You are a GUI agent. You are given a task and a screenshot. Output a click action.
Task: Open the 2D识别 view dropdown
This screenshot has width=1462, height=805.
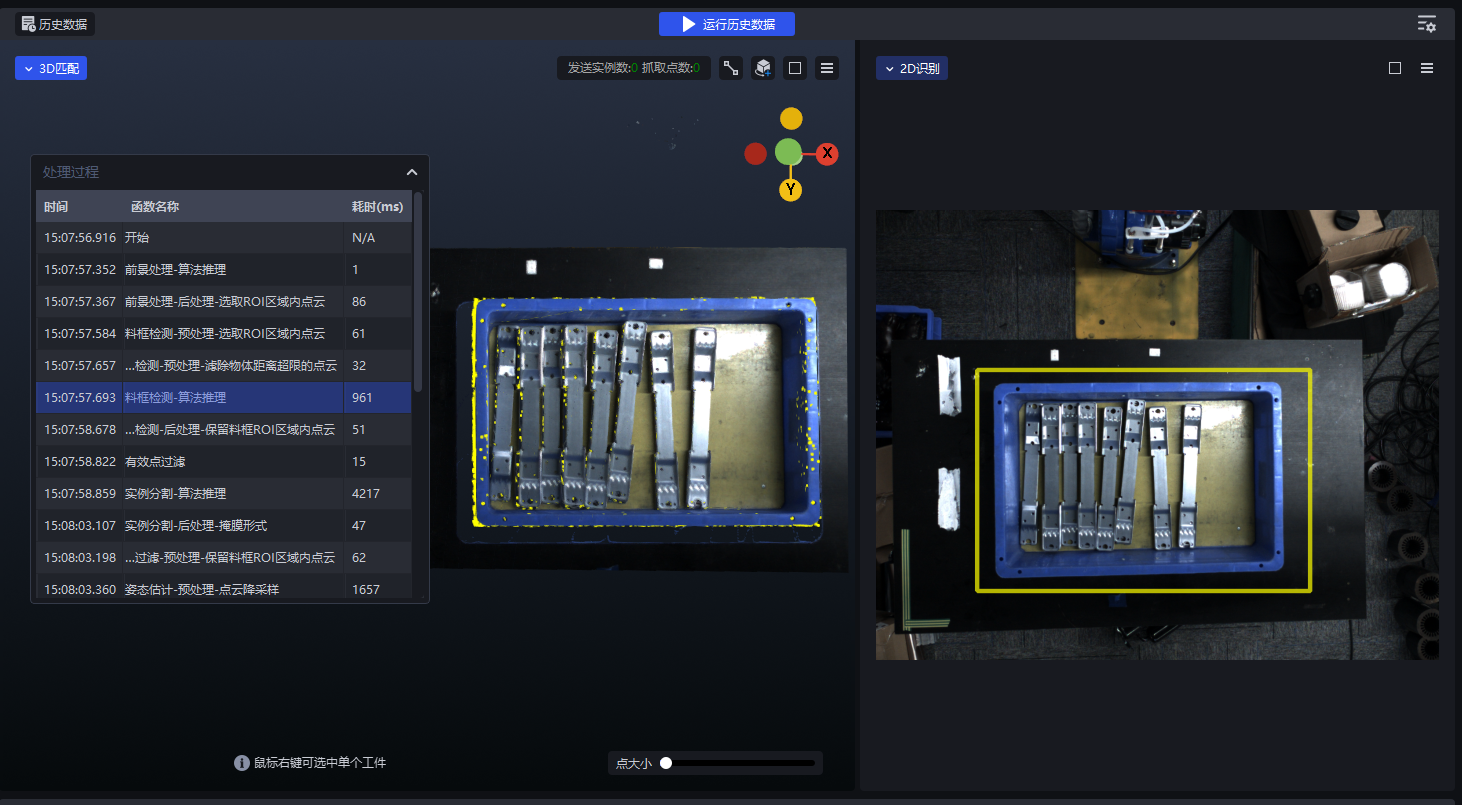coord(911,68)
